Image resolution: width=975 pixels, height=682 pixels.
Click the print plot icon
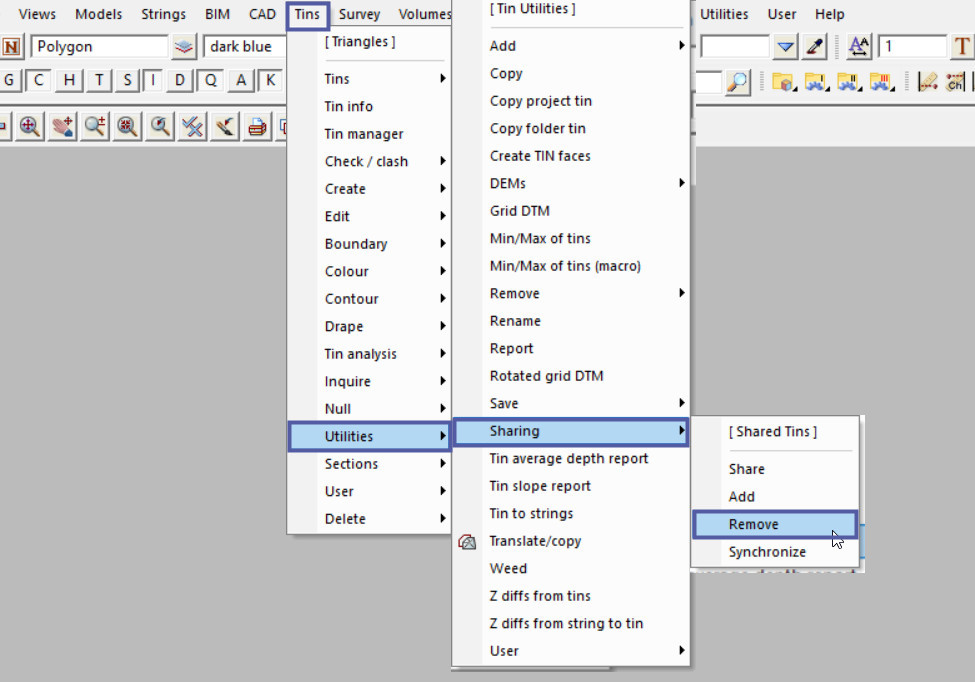click(x=258, y=126)
